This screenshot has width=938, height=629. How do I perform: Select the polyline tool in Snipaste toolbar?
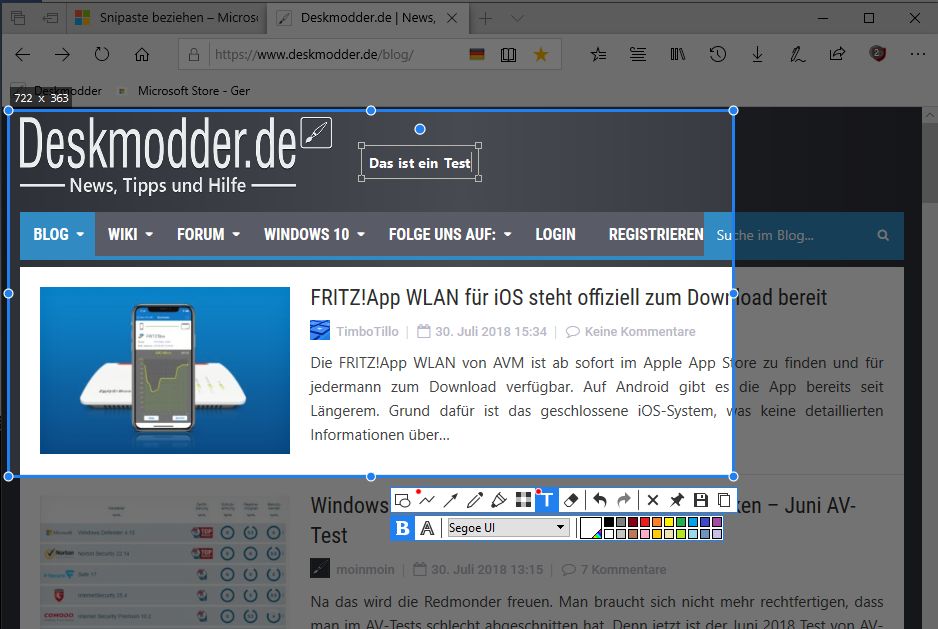(427, 500)
